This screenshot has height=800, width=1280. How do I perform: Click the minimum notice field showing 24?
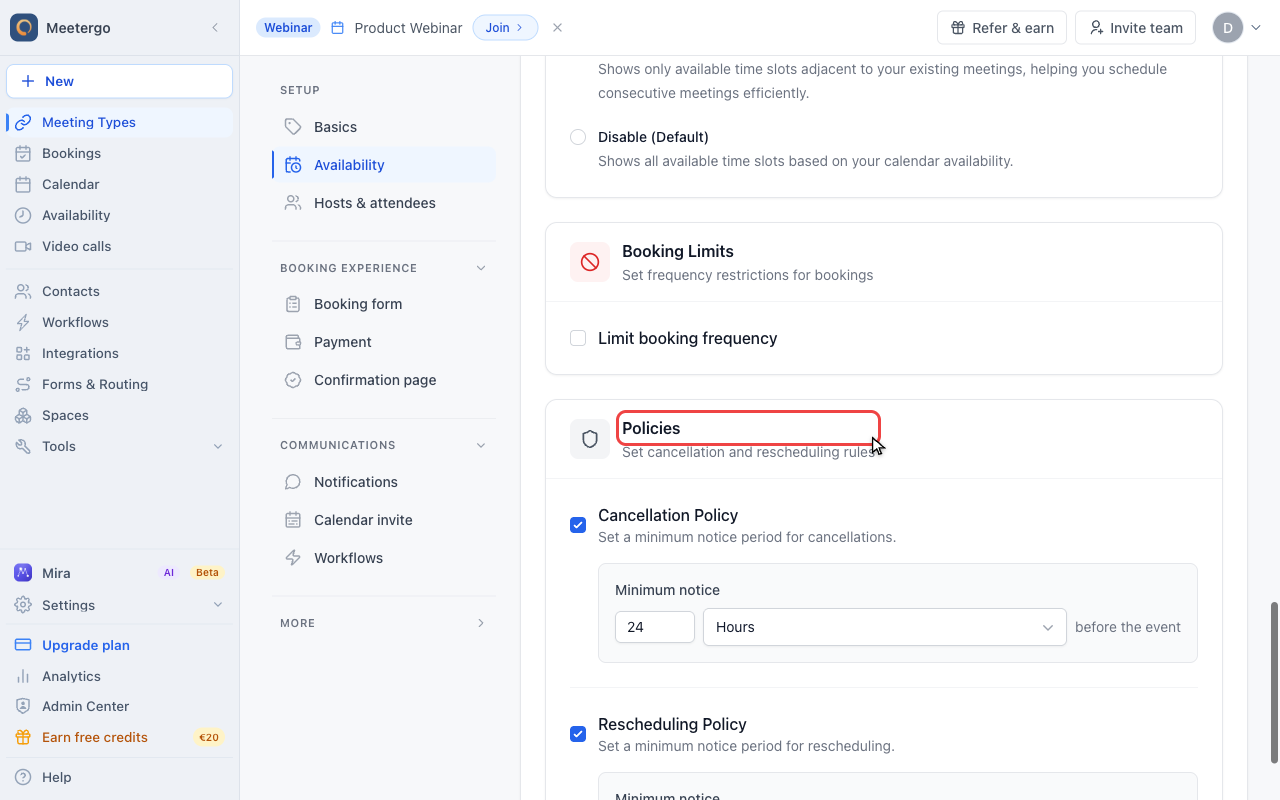click(655, 627)
